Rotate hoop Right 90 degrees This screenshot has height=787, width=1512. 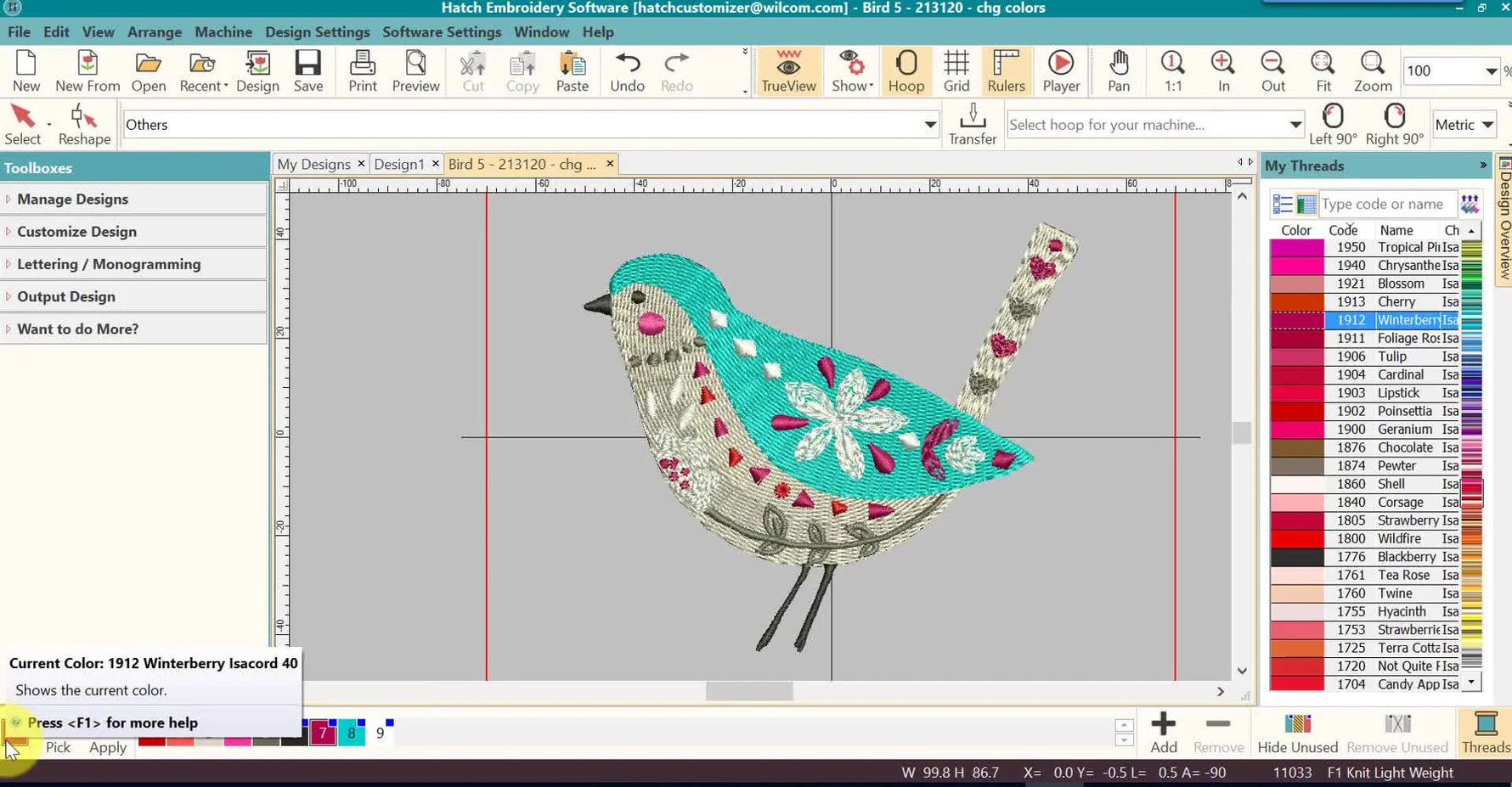coord(1394,125)
